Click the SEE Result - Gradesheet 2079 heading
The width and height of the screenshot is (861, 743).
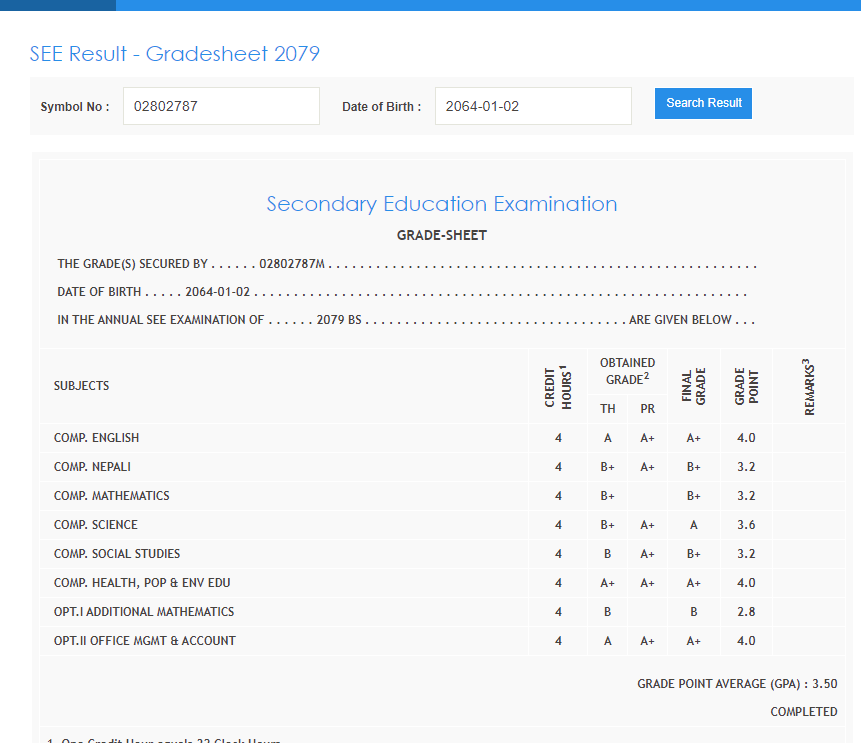pos(175,54)
